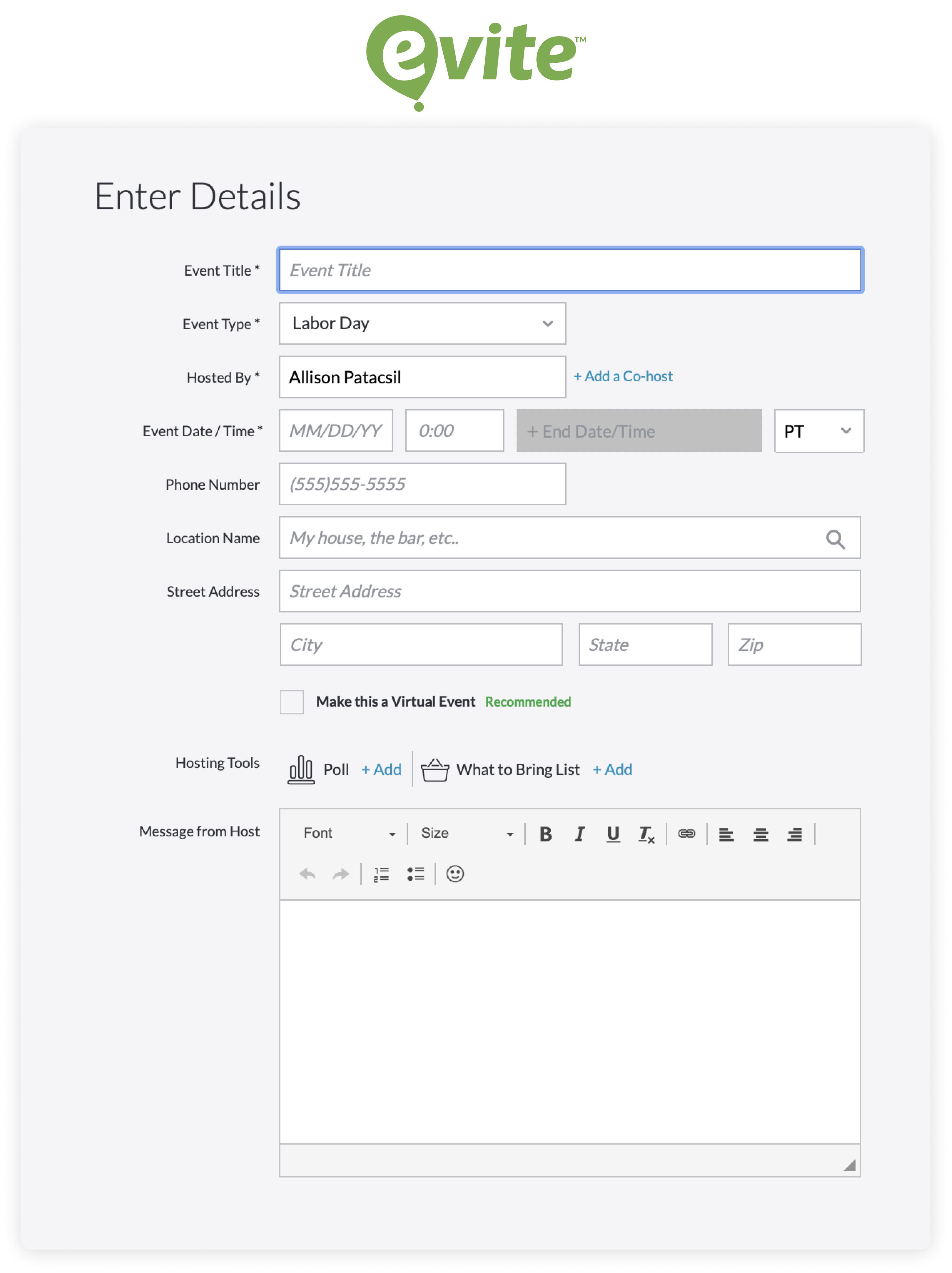Click the MM/DD/YY date field
952x1273 pixels.
[x=336, y=430]
